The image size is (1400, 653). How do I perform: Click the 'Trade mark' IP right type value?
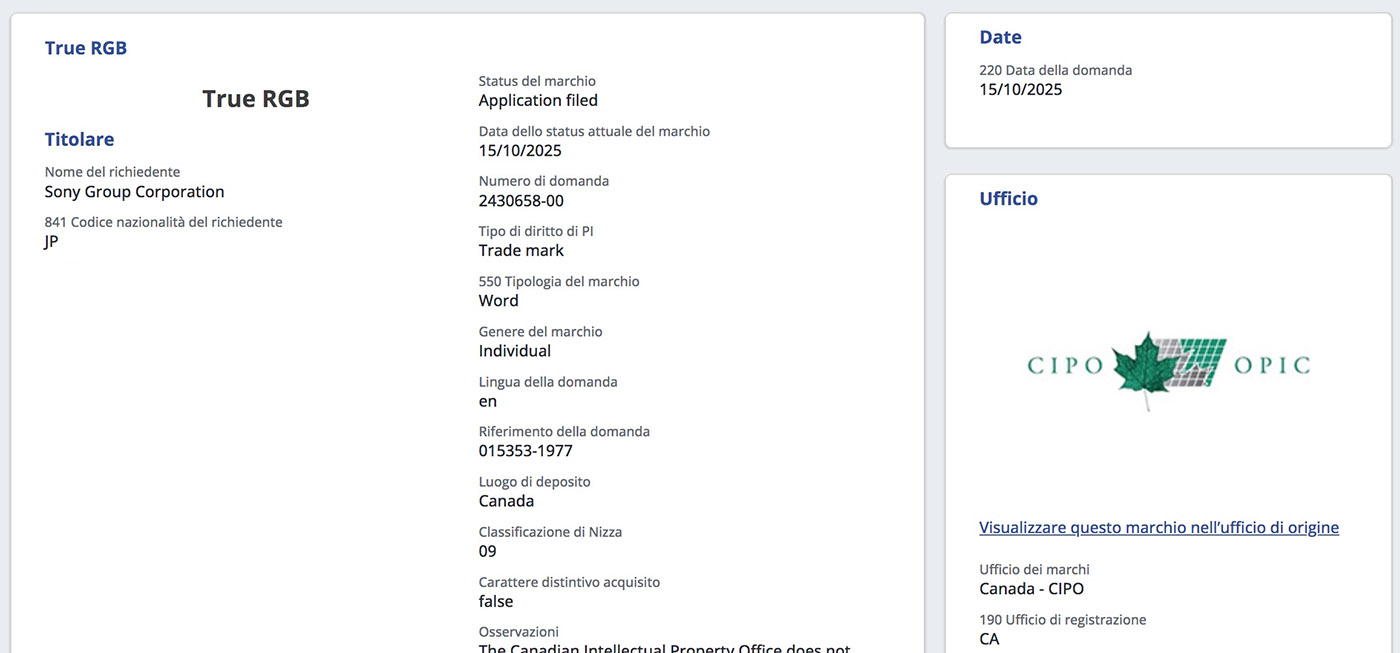pyautogui.click(x=521, y=251)
